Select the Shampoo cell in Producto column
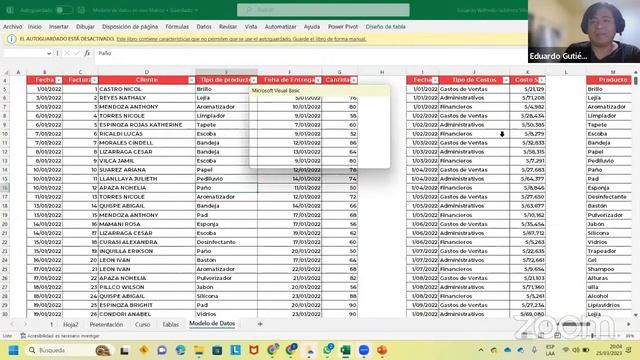The height and width of the screenshot is (360, 640). [609, 269]
